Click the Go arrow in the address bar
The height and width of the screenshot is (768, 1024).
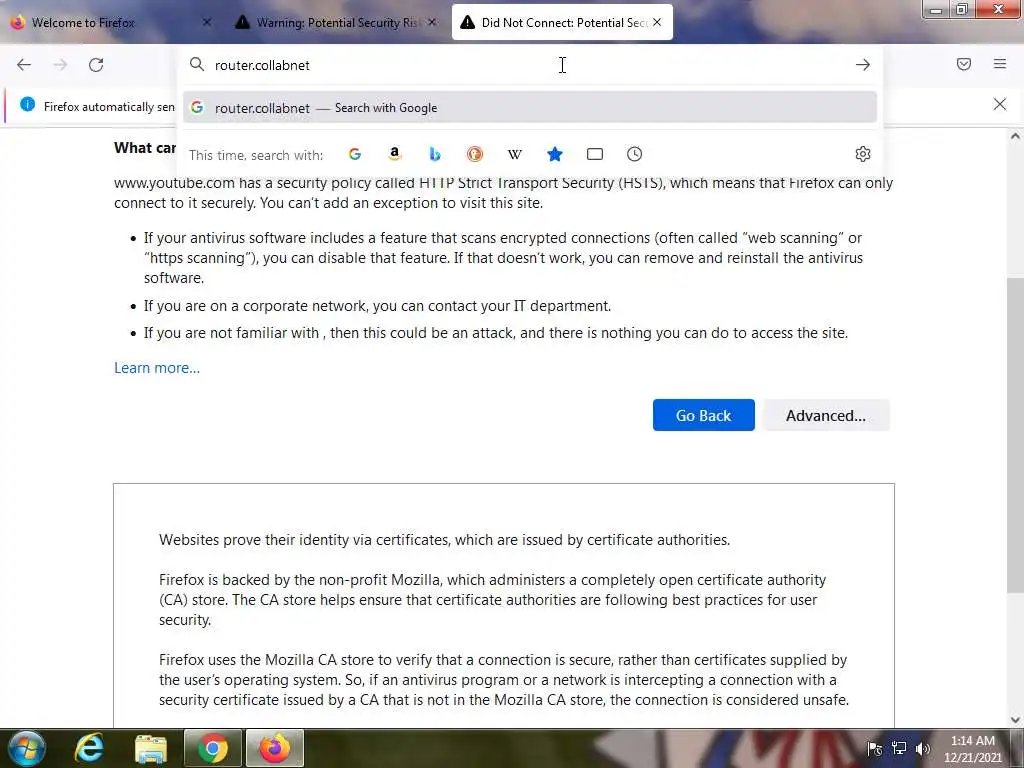coord(863,64)
